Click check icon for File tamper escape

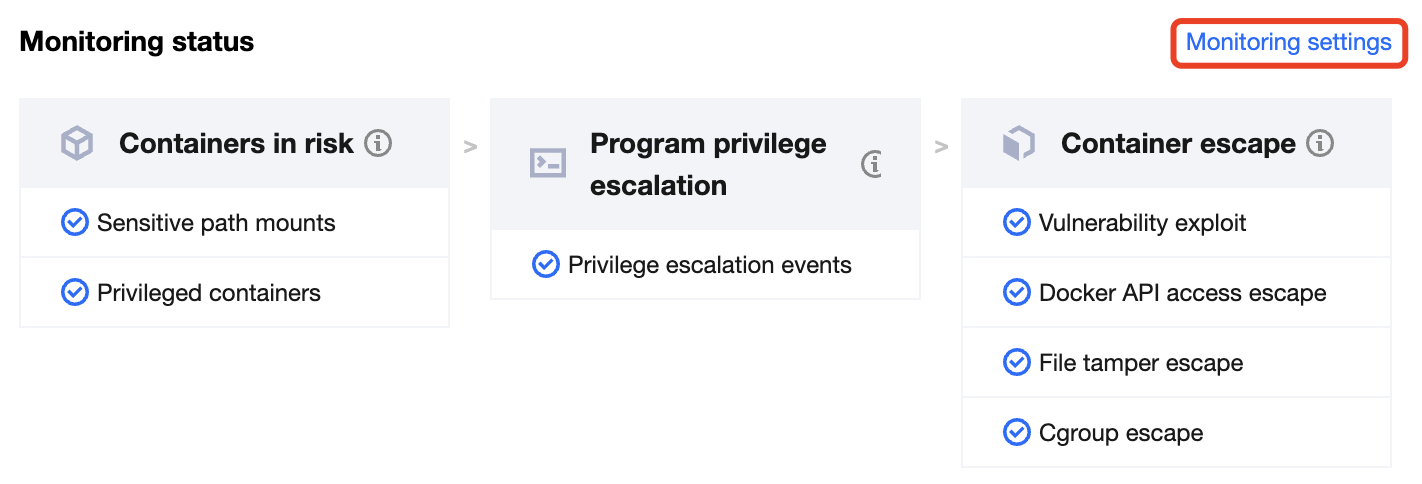[x=1017, y=362]
